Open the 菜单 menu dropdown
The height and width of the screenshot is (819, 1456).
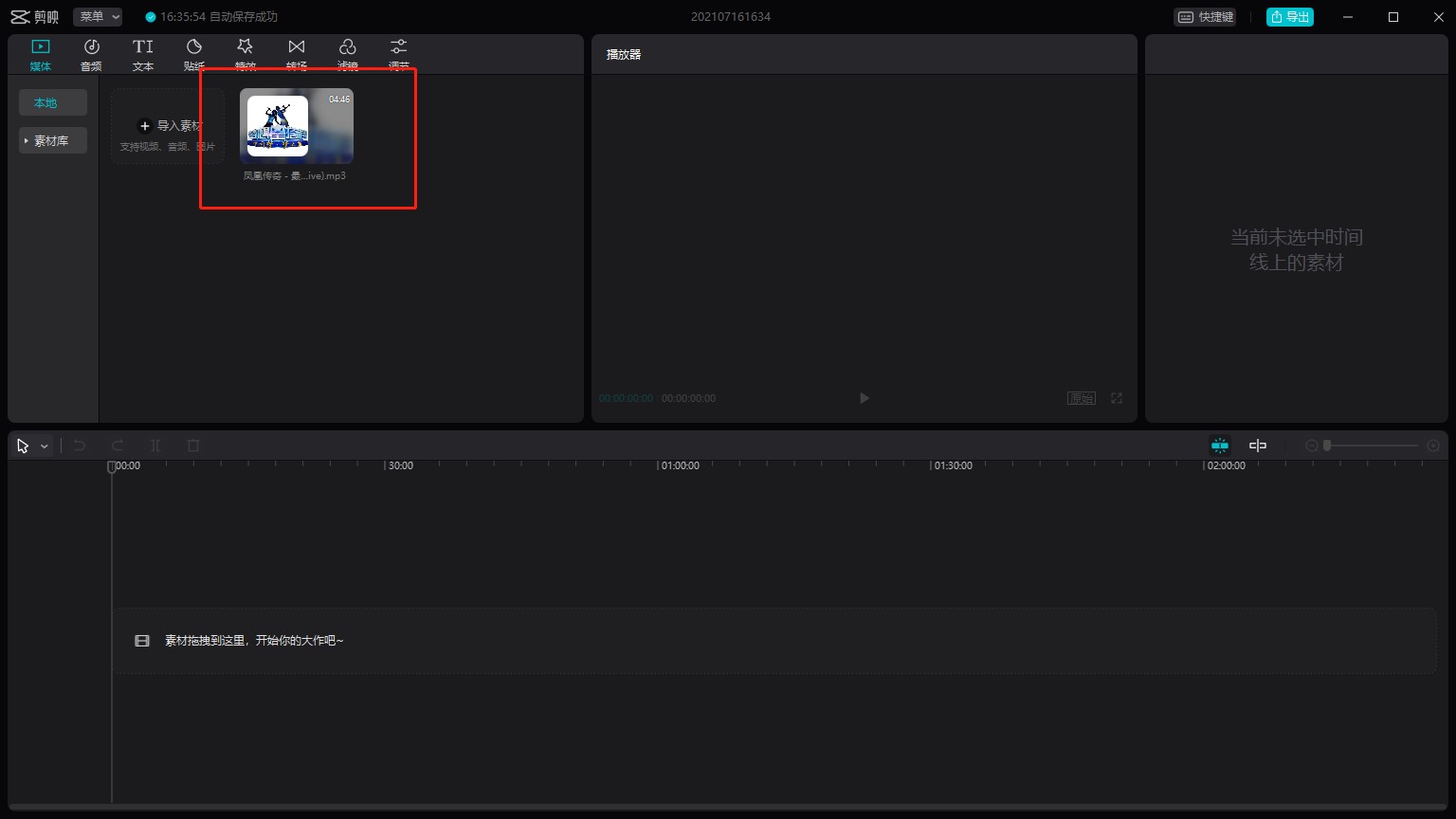click(98, 16)
